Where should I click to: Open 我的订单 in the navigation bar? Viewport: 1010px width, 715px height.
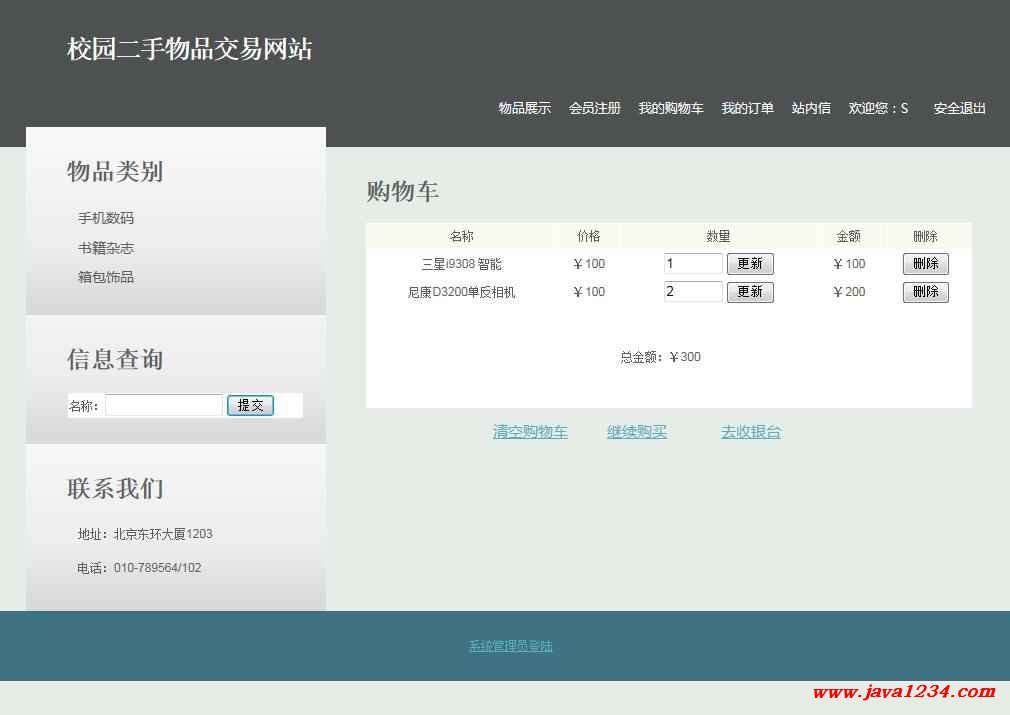[747, 108]
